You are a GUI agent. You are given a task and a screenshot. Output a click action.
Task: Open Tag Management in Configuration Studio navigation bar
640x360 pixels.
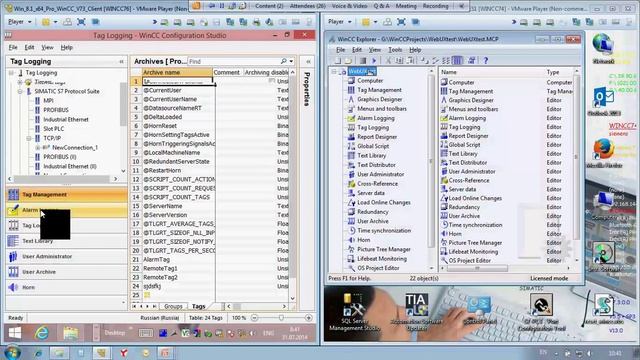[67, 195]
